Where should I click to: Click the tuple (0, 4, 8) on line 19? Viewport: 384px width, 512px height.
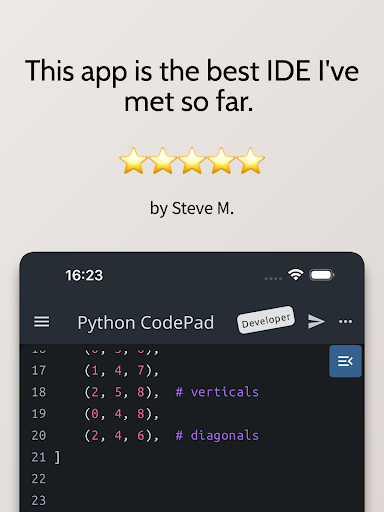(121, 414)
